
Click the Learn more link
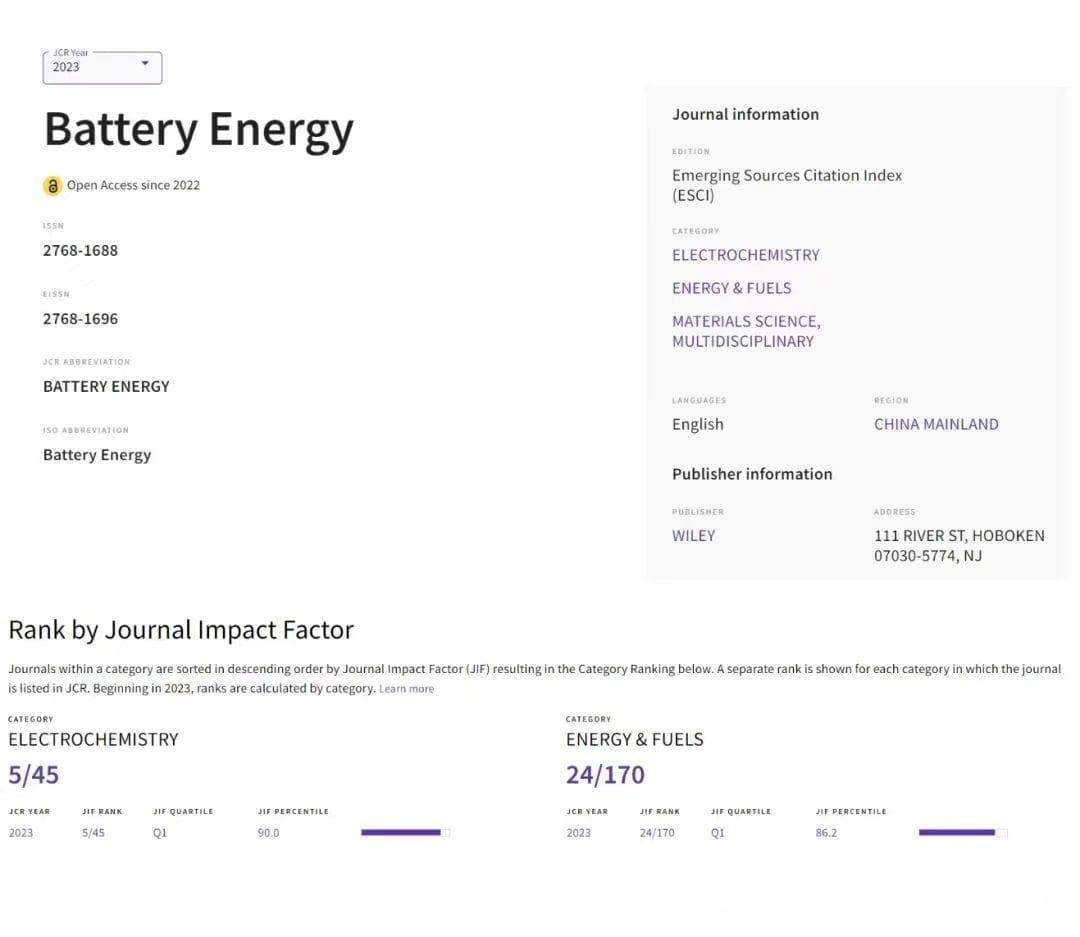point(406,688)
